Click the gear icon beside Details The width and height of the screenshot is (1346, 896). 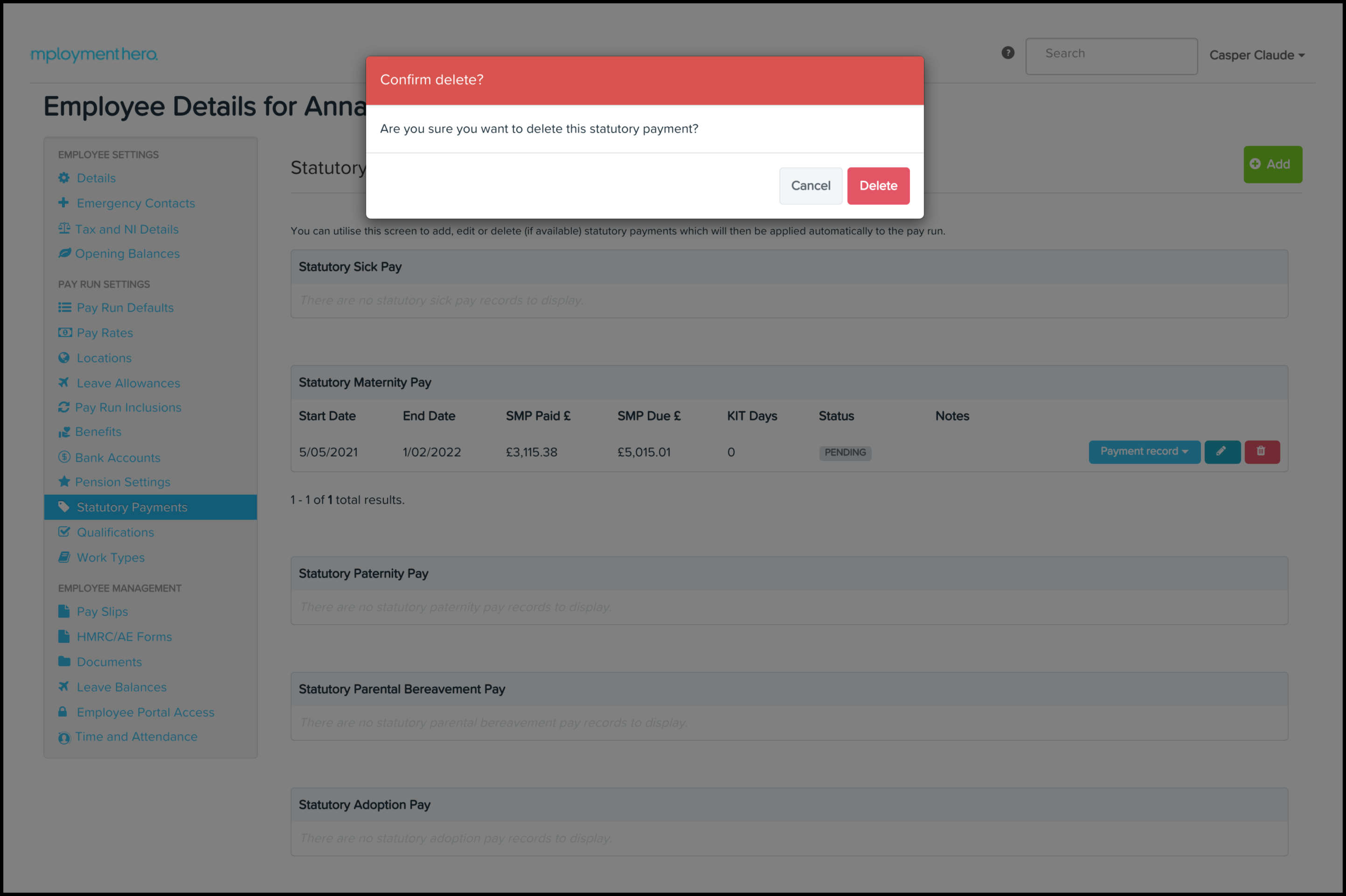63,178
